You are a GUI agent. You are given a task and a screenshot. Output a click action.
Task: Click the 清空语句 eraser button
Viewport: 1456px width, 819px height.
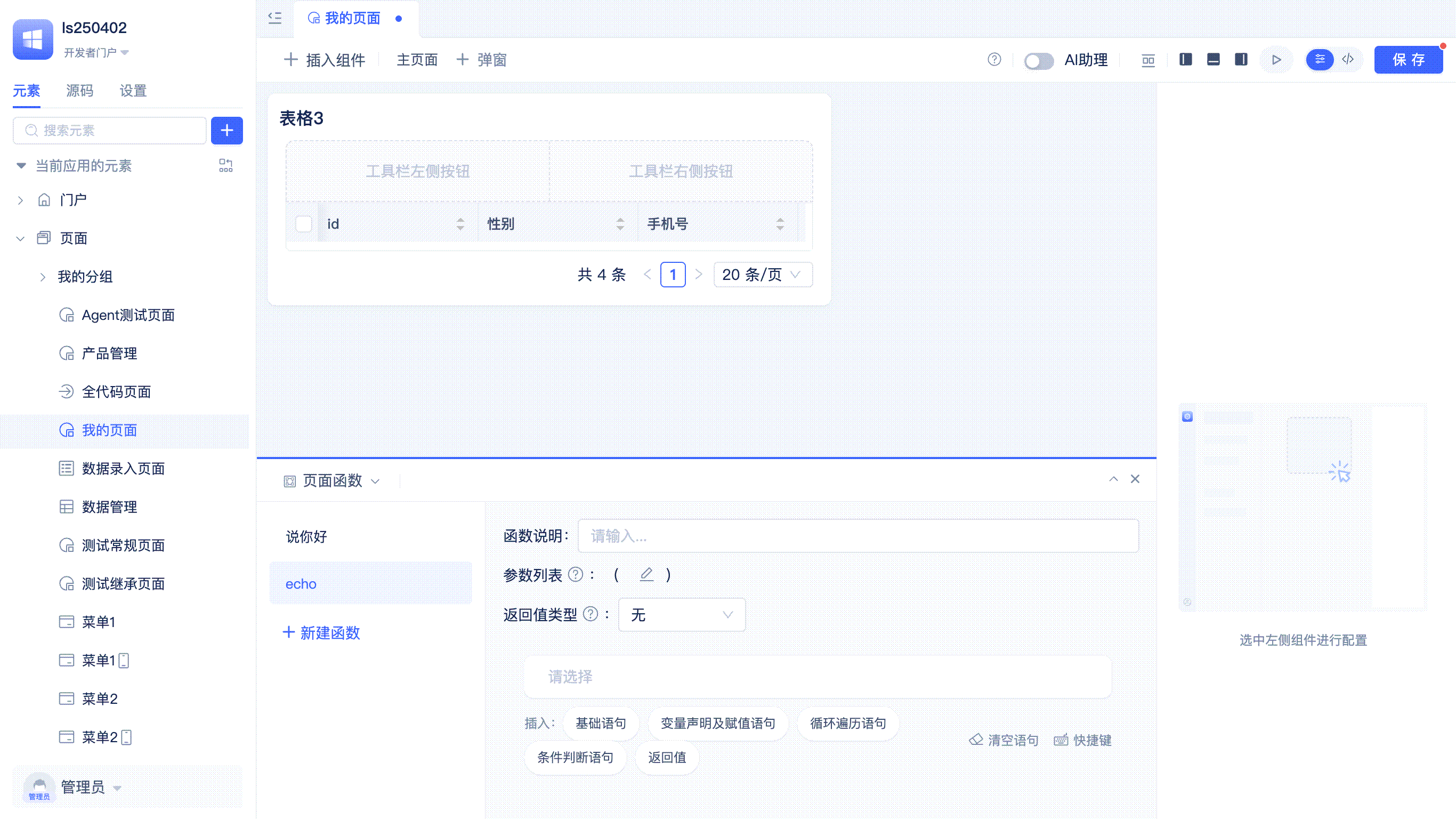(x=1004, y=741)
